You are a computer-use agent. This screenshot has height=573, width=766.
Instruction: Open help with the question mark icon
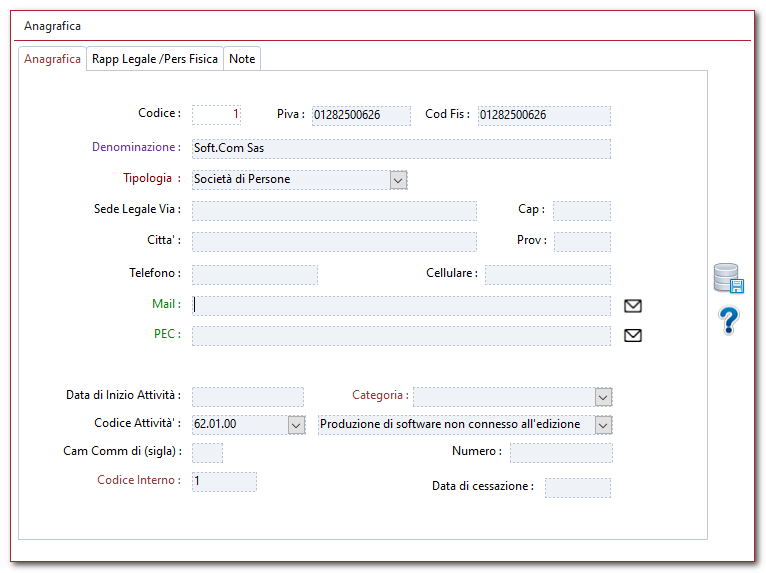[729, 321]
